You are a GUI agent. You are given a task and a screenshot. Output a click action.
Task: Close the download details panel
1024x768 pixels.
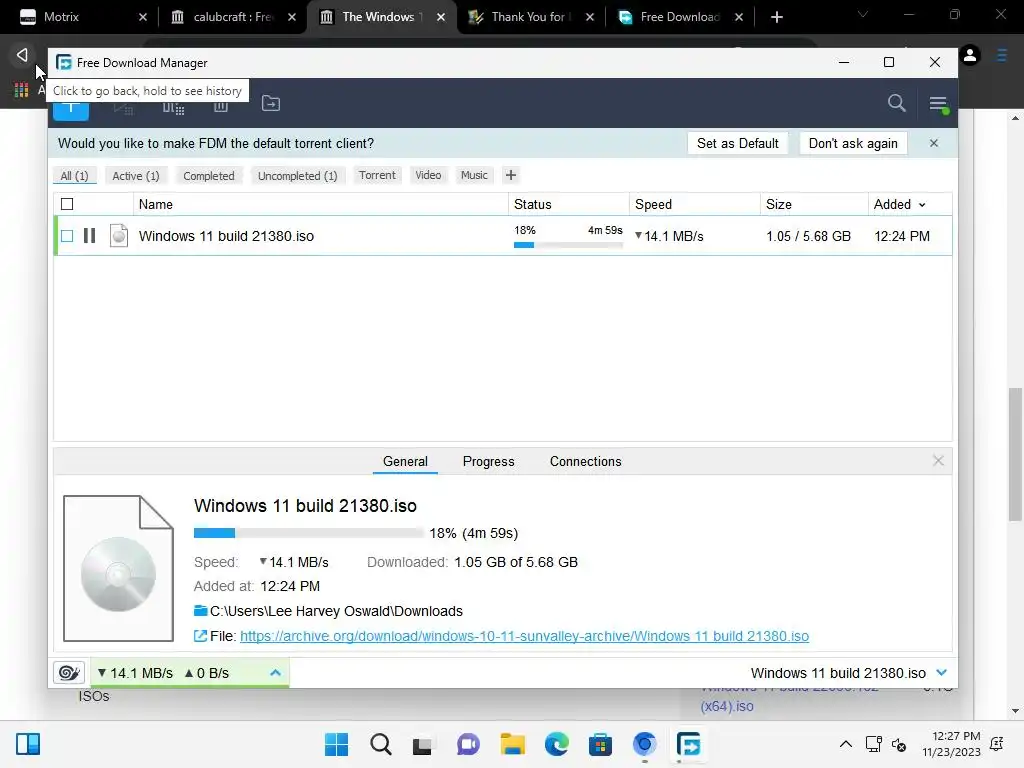tap(938, 460)
